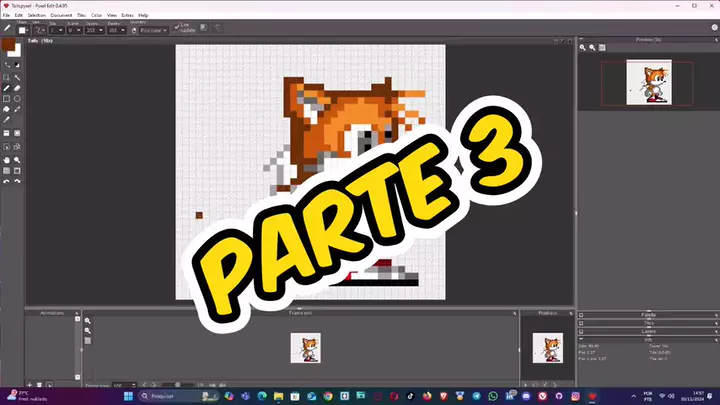The height and width of the screenshot is (405, 720).
Task: Open the brush Size dropdown
Action: tap(56, 30)
